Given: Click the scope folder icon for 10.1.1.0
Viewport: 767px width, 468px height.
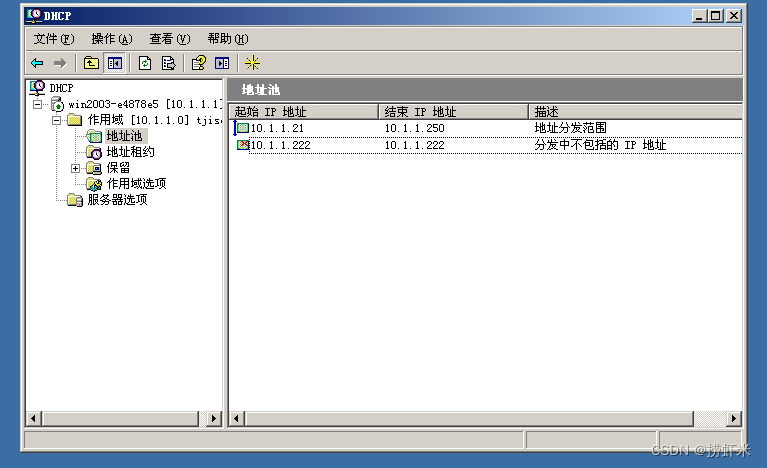Looking at the screenshot, I should coord(74,120).
